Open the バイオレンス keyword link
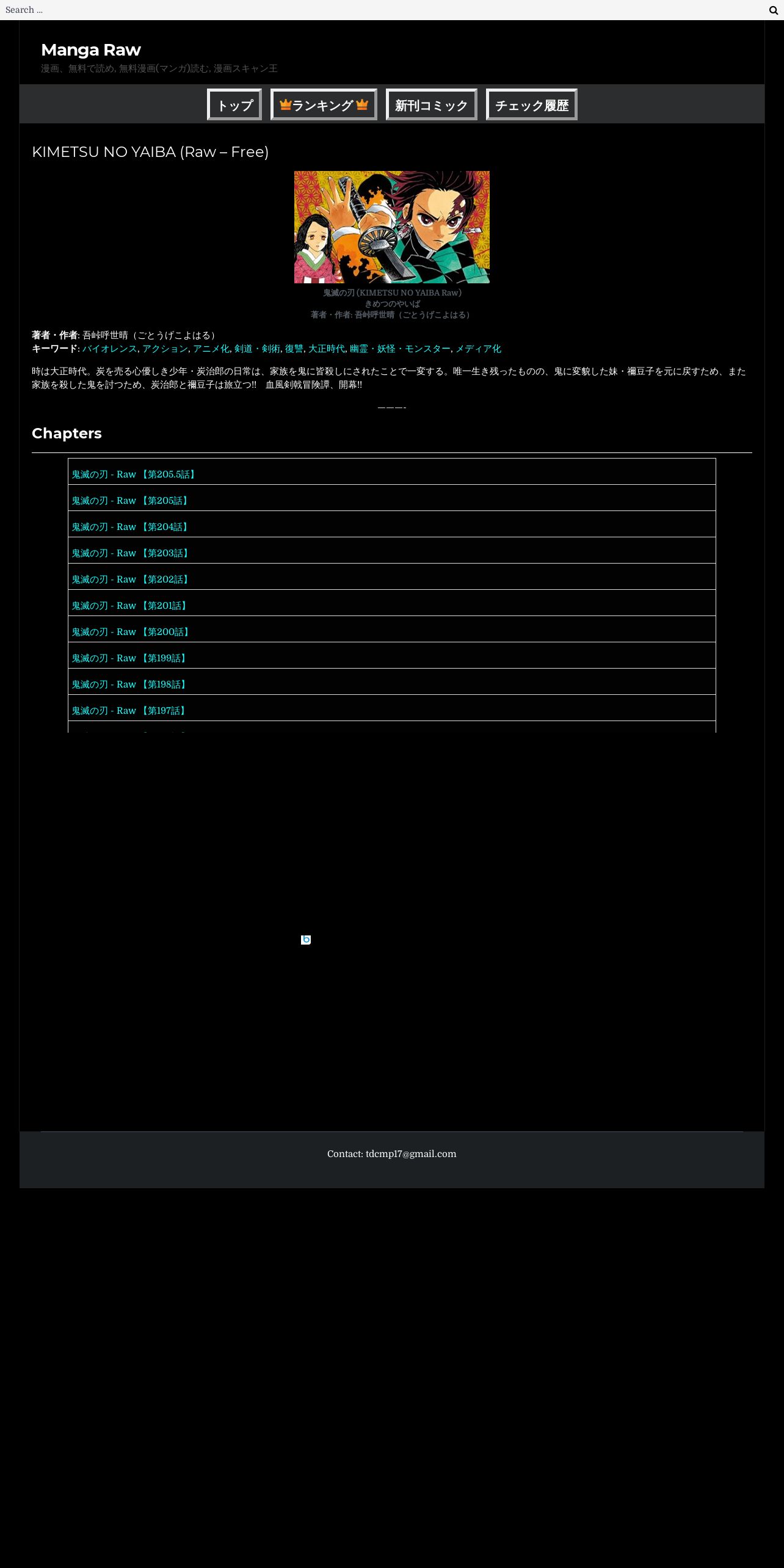 coord(110,349)
